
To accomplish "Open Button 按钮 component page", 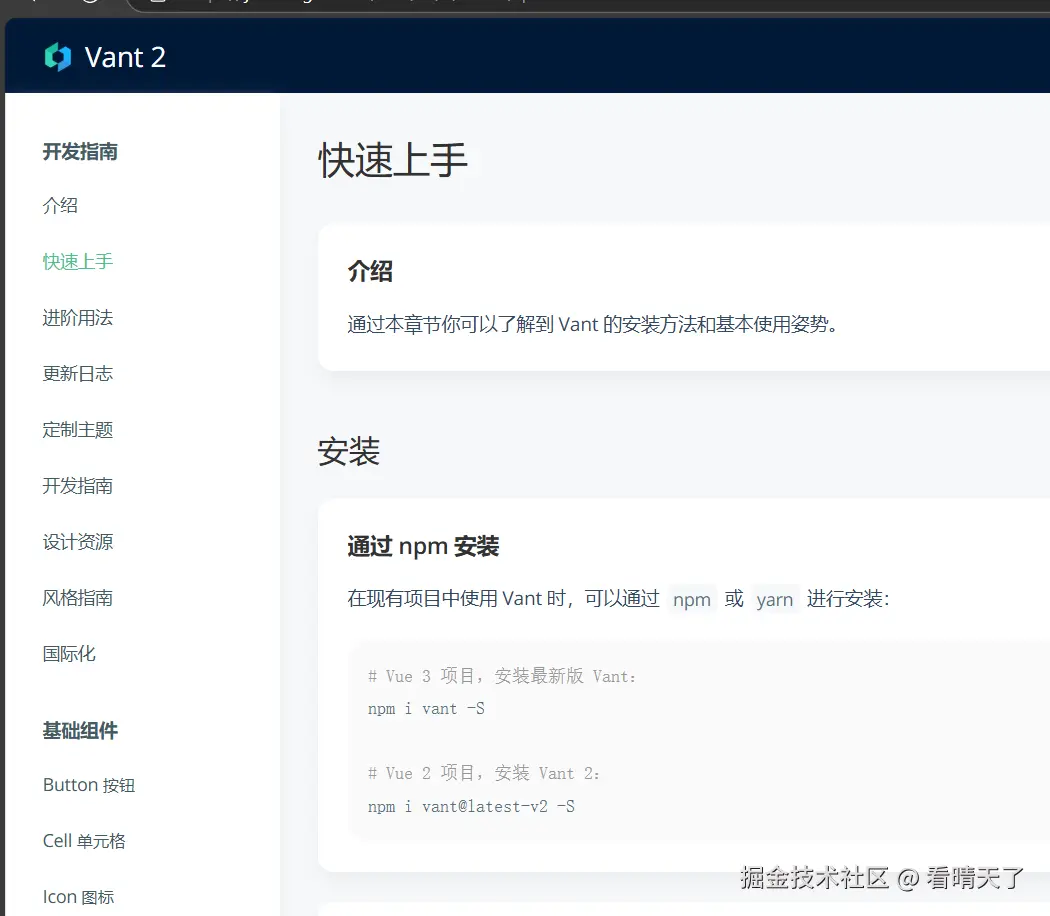I will tap(89, 785).
